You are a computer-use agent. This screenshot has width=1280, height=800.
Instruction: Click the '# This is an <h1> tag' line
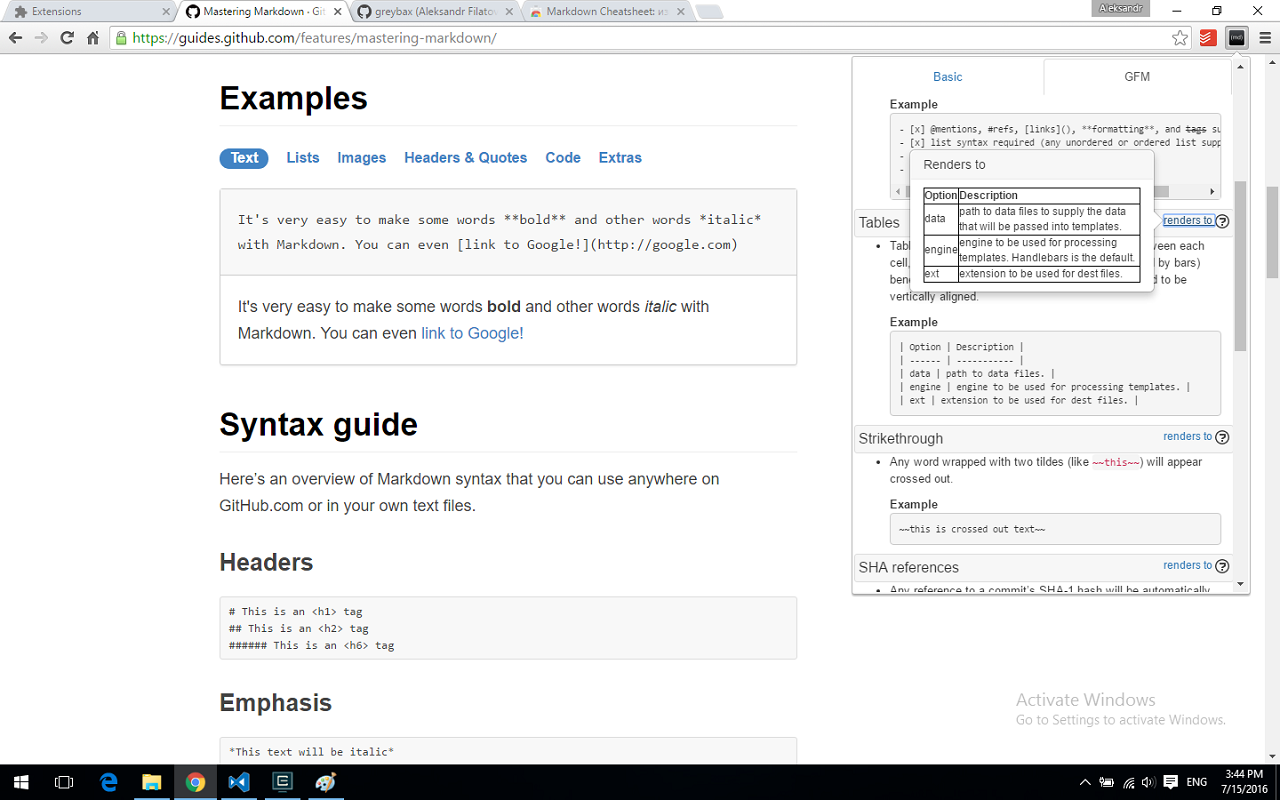point(295,611)
